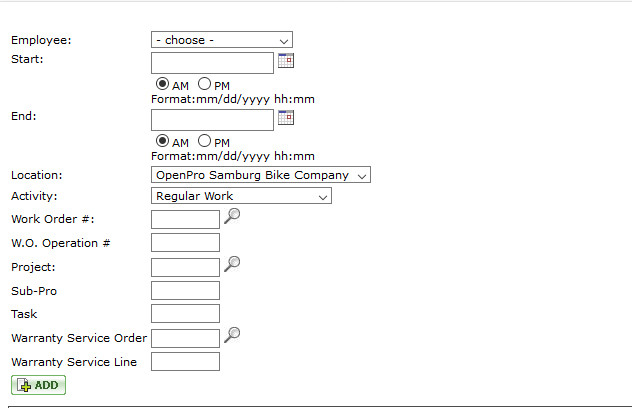Click the Work Order # lookup magnifier

click(232, 216)
